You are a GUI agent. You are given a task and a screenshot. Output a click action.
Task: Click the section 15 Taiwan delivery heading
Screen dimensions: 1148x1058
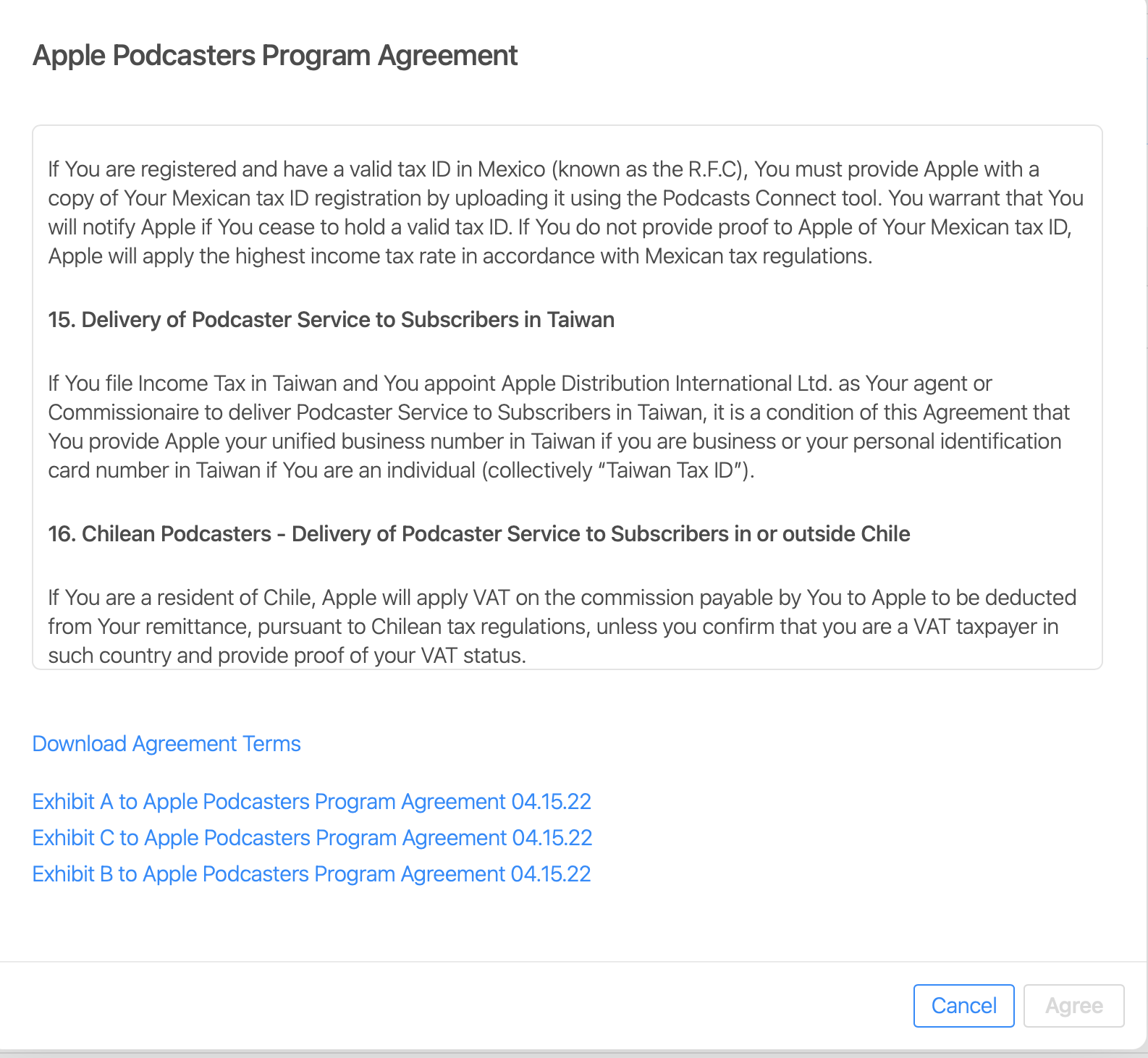pyautogui.click(x=332, y=320)
